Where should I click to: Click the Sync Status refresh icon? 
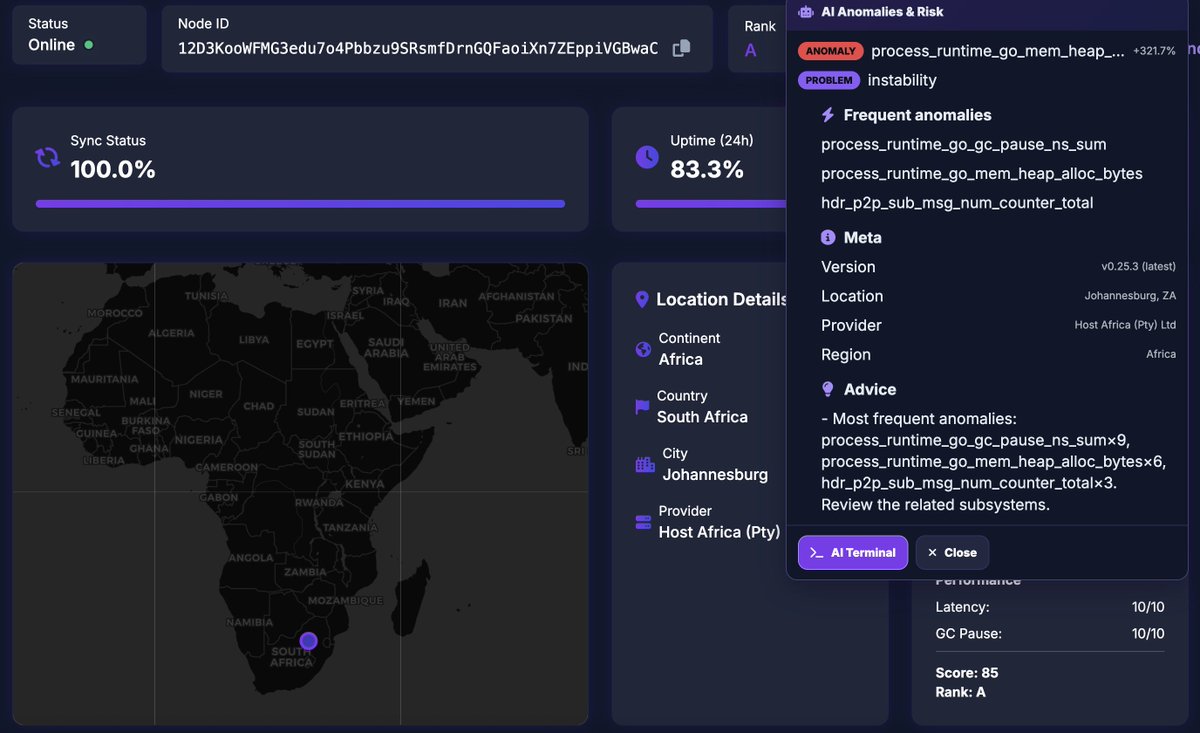[x=47, y=158]
